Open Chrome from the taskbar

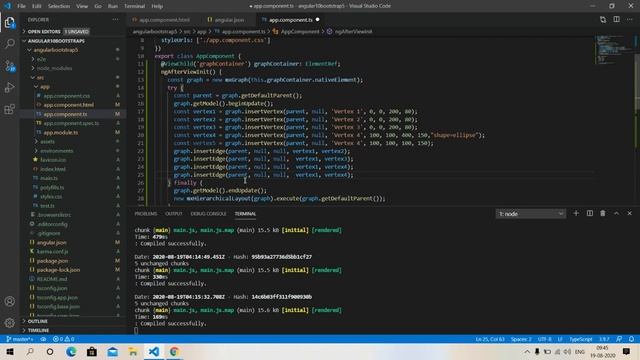[x=174, y=351]
